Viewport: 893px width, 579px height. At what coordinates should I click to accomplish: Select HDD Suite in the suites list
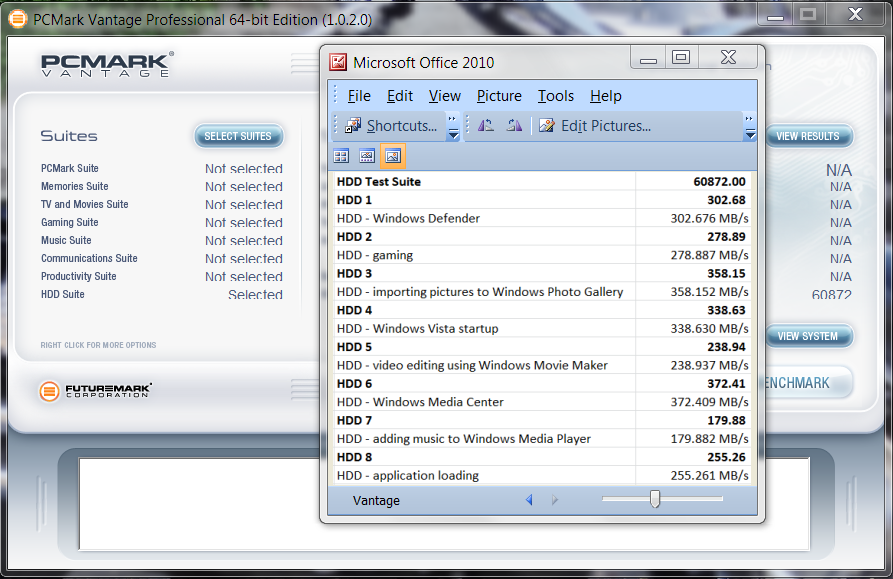63,295
